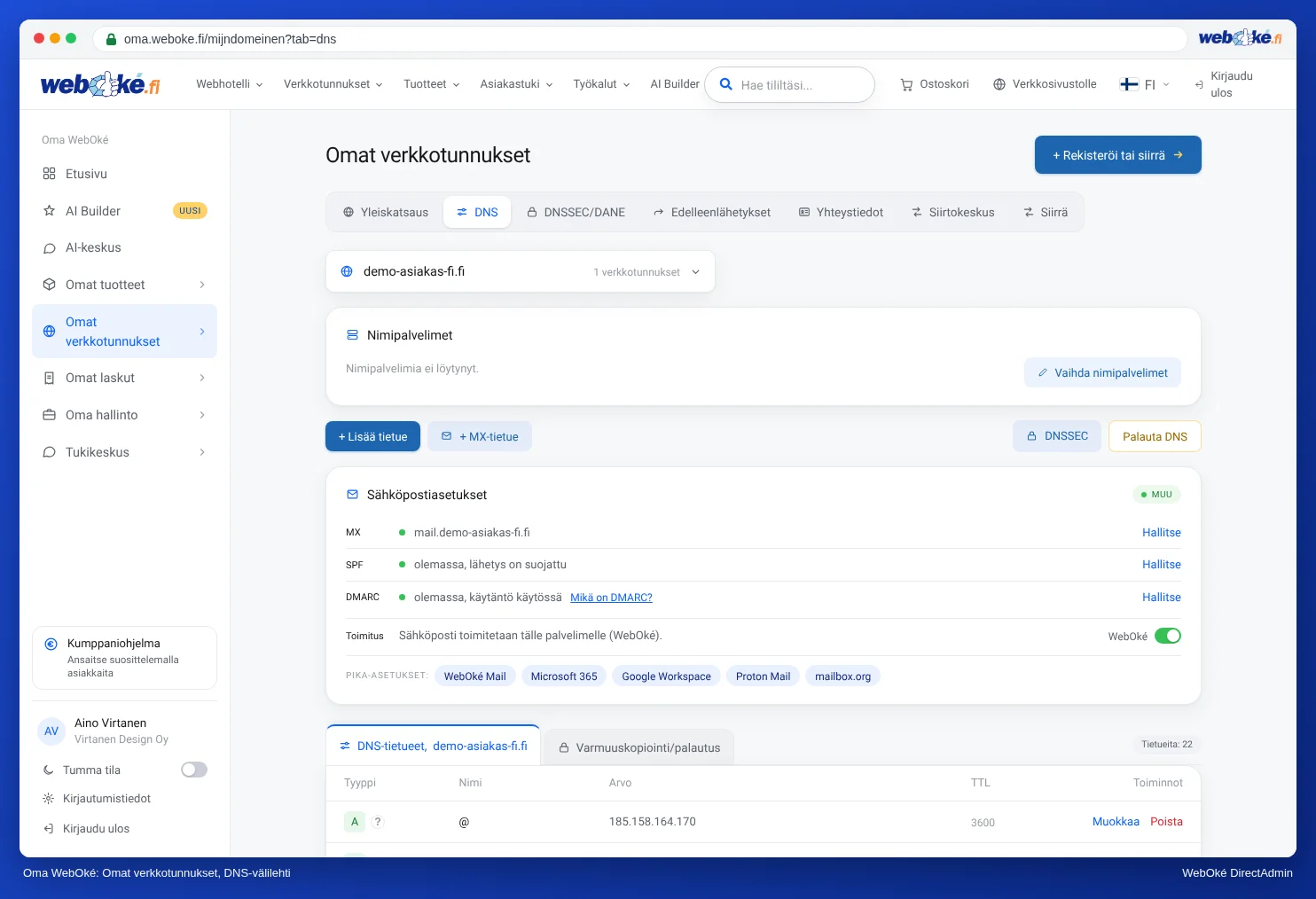Click the globe icon beside demo-asiakas-fi.fi
This screenshot has height=899, width=1316.
(x=347, y=271)
